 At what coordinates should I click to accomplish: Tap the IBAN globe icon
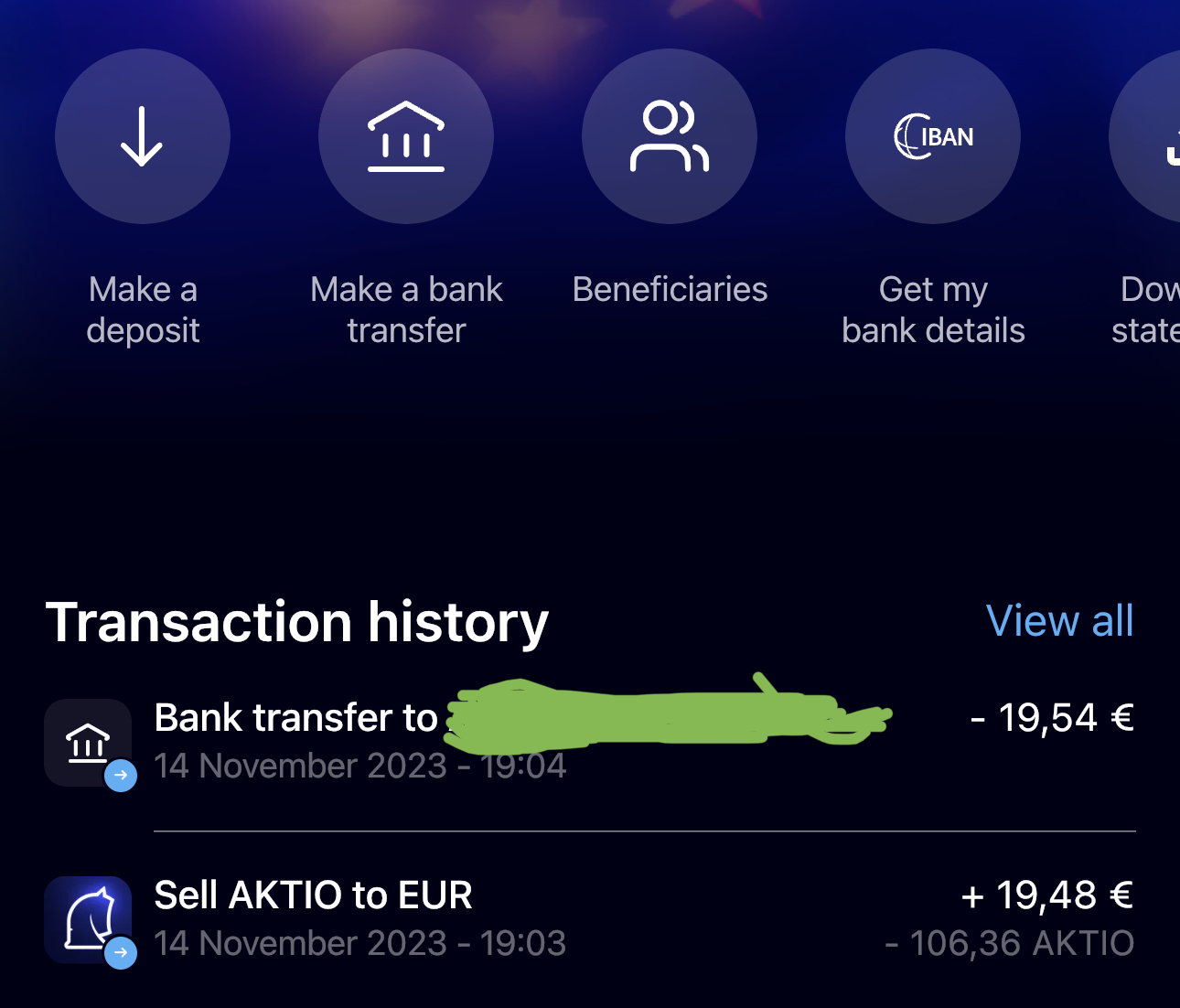click(x=932, y=136)
